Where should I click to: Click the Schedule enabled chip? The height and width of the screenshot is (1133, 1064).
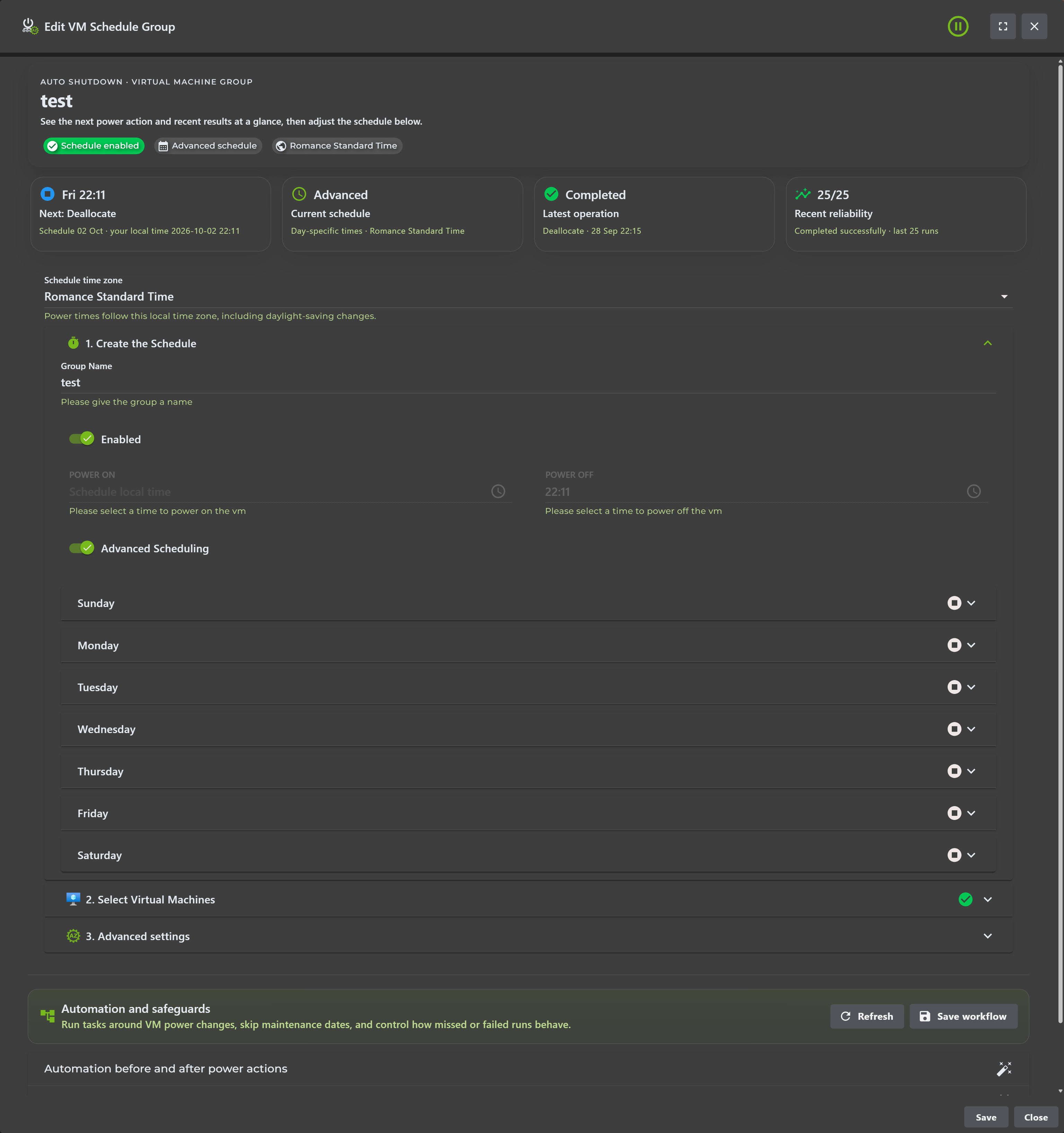click(94, 146)
